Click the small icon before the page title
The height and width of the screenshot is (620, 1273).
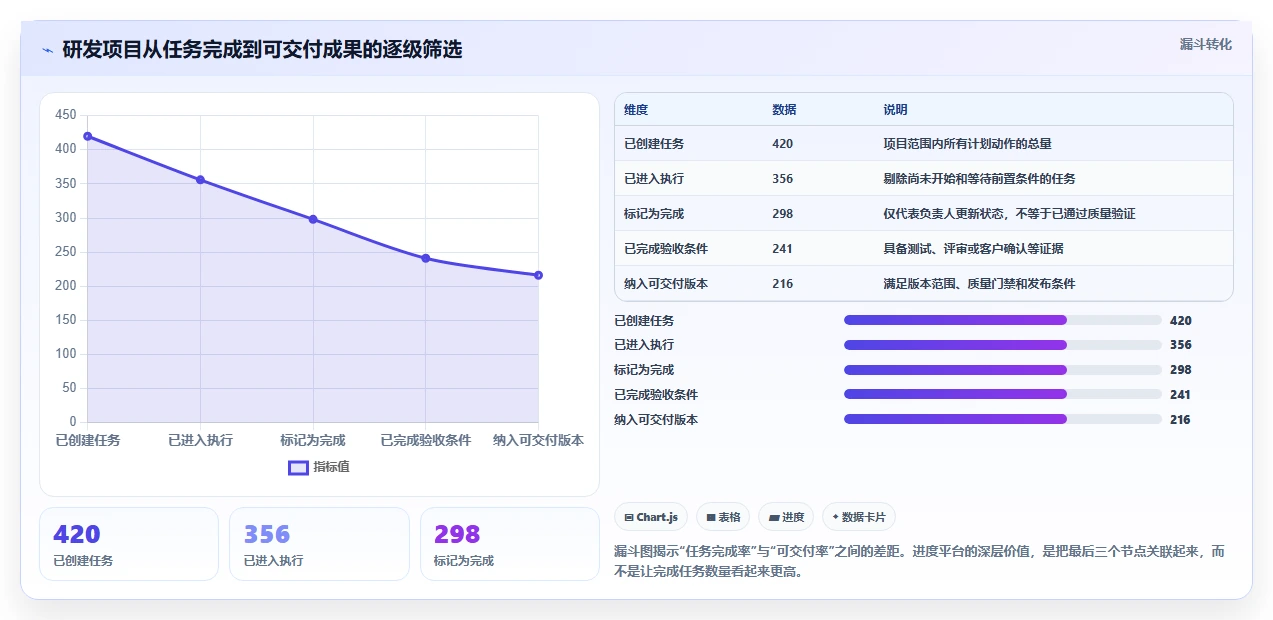[x=47, y=50]
